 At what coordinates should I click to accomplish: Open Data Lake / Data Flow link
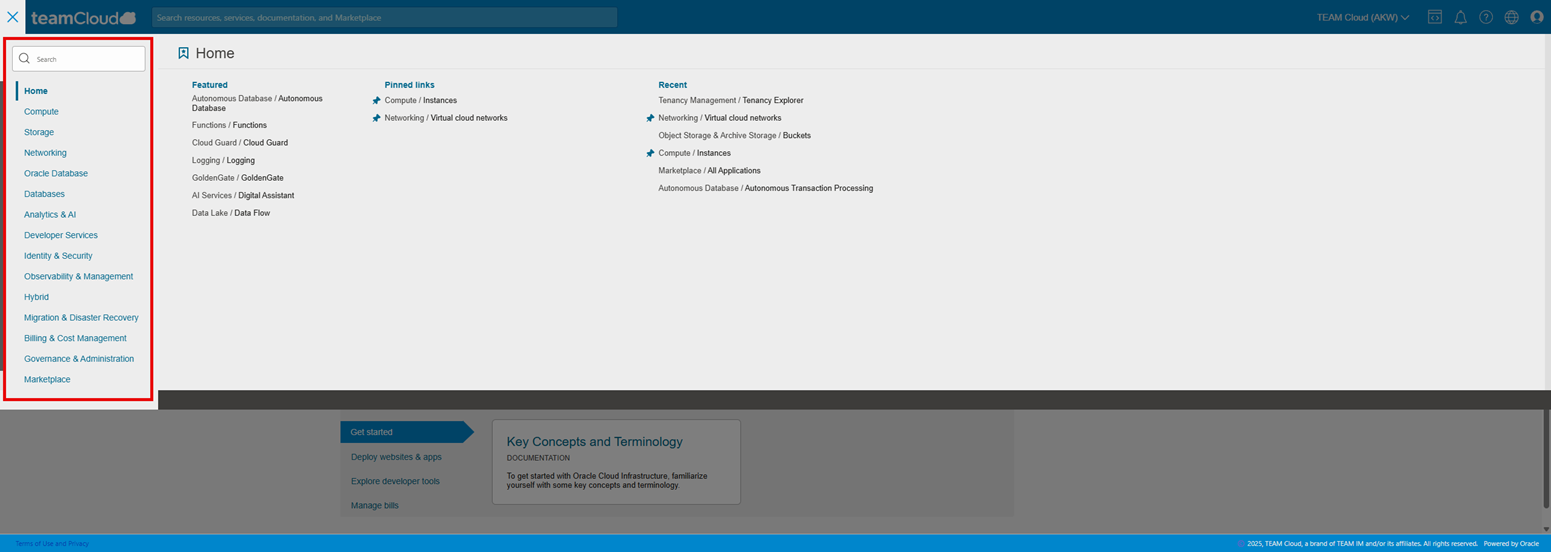coord(231,213)
